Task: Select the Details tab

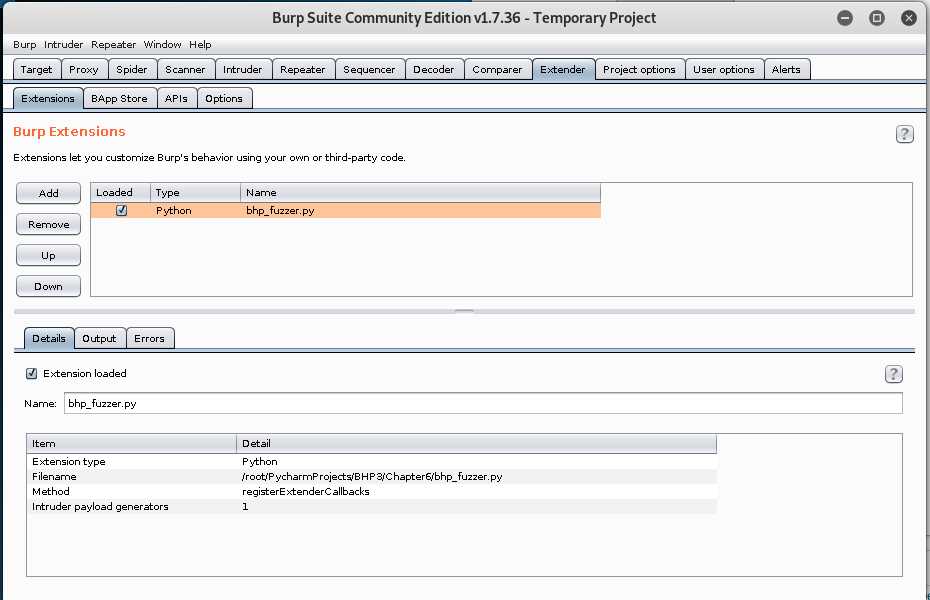Action: [x=49, y=339]
